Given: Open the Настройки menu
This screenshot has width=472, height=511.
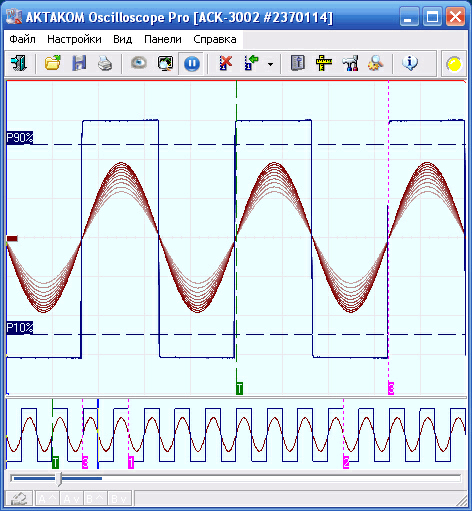Looking at the screenshot, I should 74,39.
